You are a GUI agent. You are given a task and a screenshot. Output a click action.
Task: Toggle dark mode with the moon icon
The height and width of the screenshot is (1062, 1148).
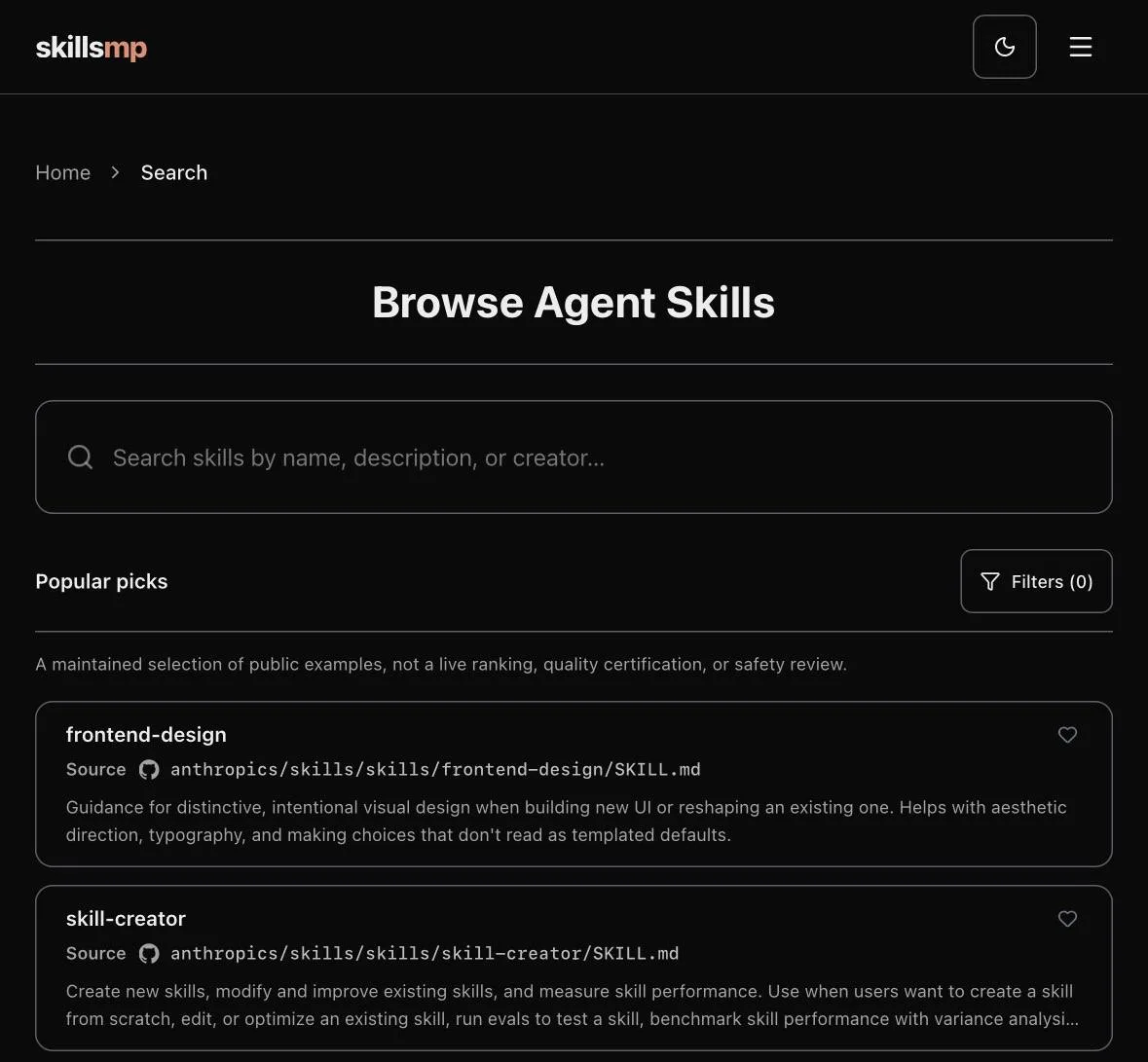1005,47
